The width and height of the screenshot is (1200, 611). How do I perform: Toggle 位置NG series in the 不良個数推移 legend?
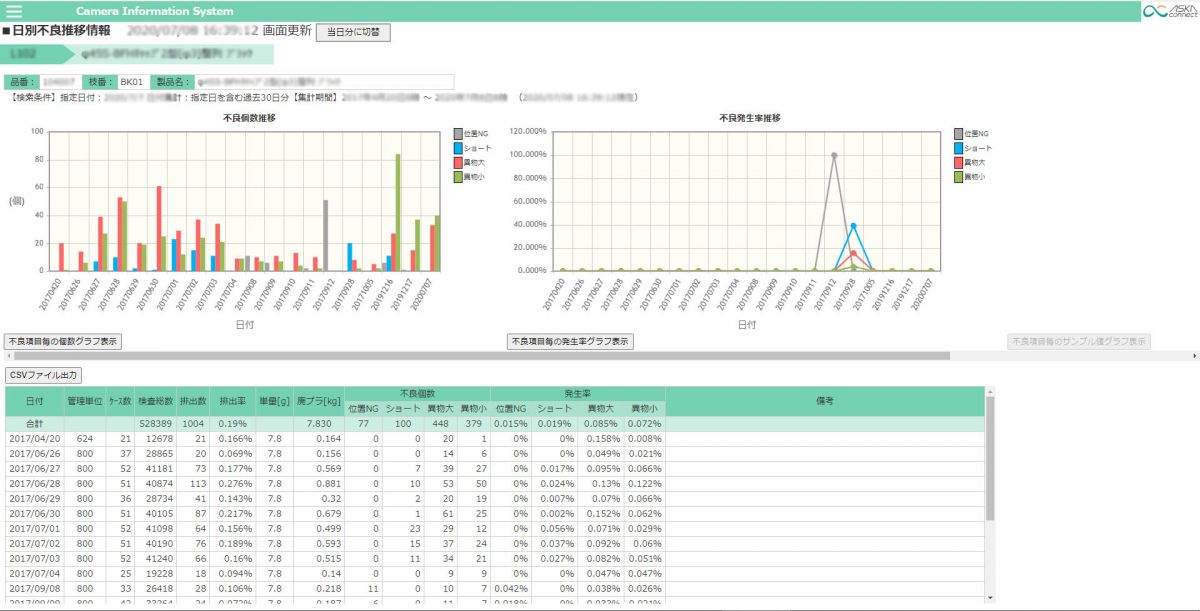tap(473, 133)
